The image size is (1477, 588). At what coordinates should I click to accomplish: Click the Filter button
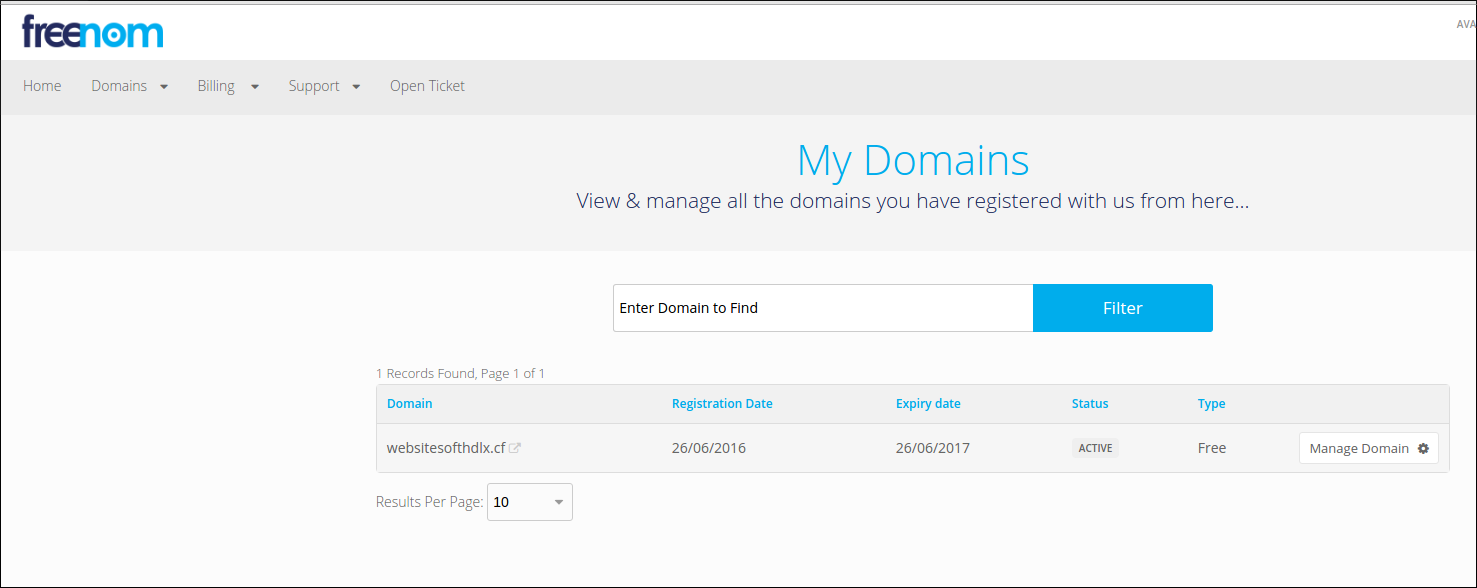pyautogui.click(x=1123, y=308)
